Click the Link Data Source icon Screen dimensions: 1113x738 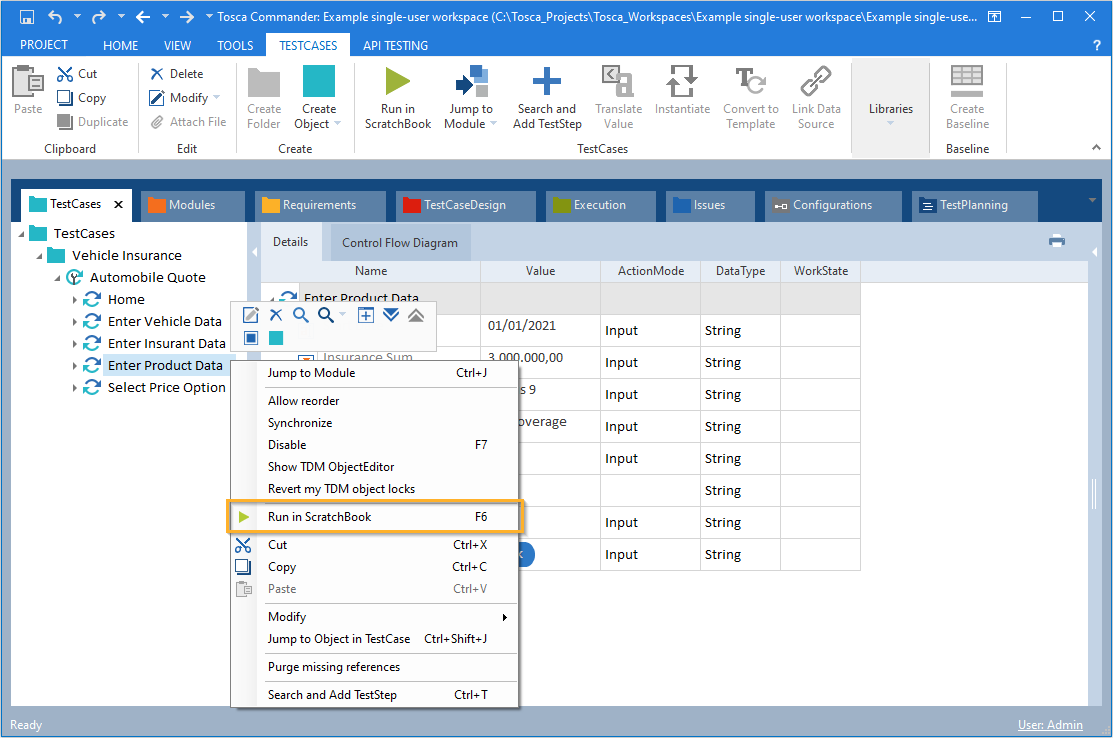pyautogui.click(x=816, y=82)
